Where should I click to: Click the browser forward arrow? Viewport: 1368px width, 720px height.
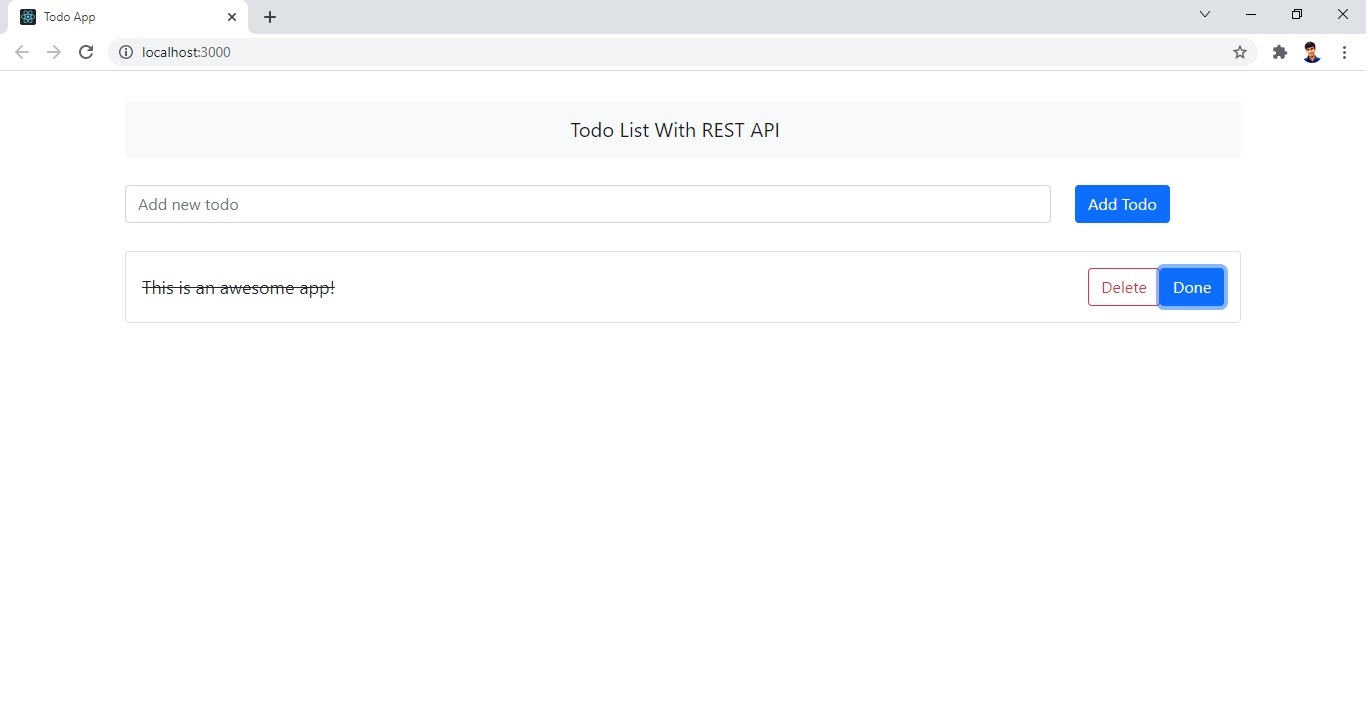coord(54,52)
